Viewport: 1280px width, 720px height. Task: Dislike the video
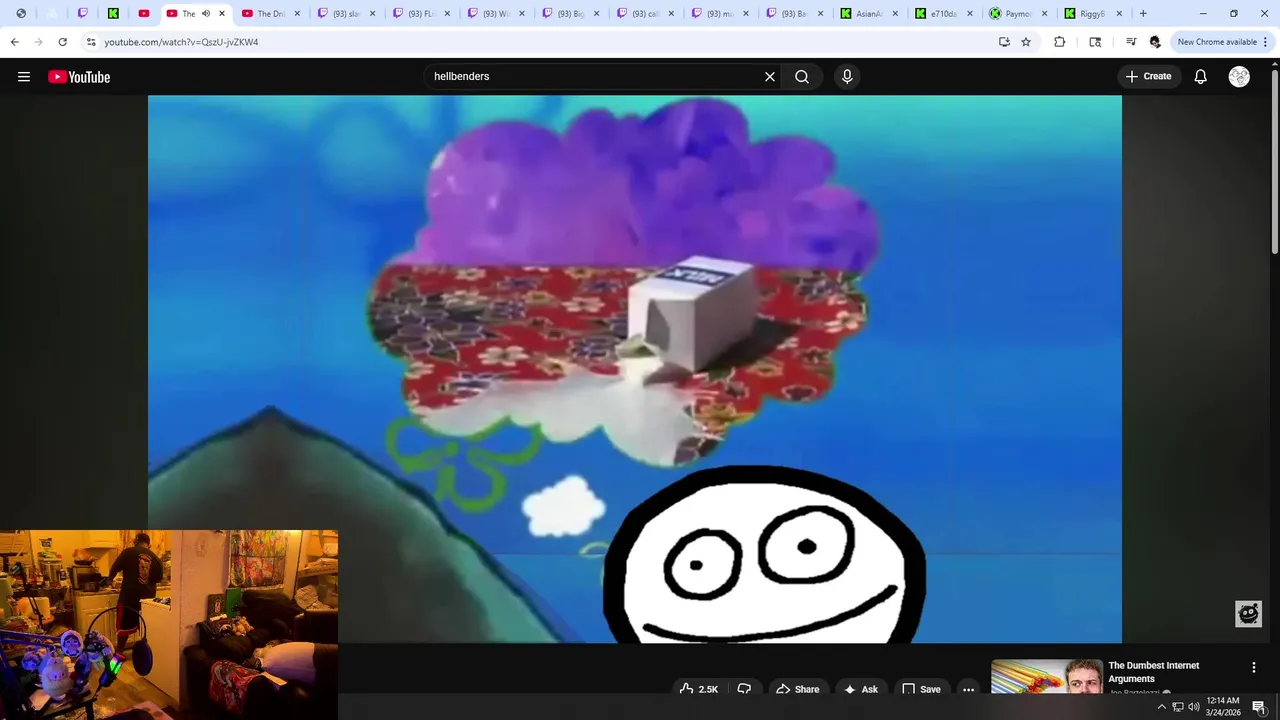(744, 689)
